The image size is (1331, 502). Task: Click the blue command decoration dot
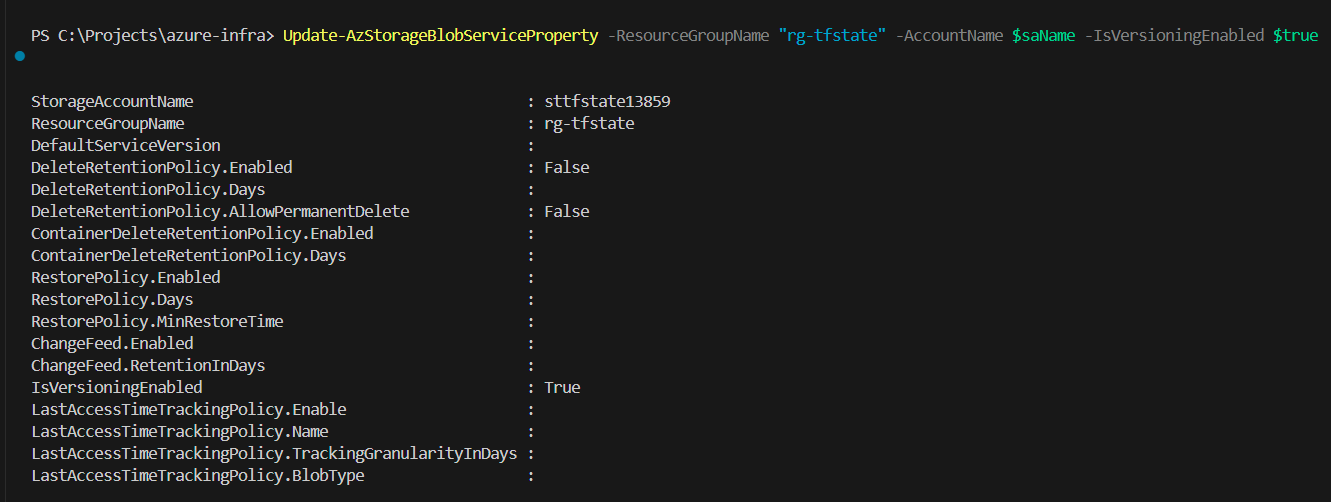click(21, 57)
